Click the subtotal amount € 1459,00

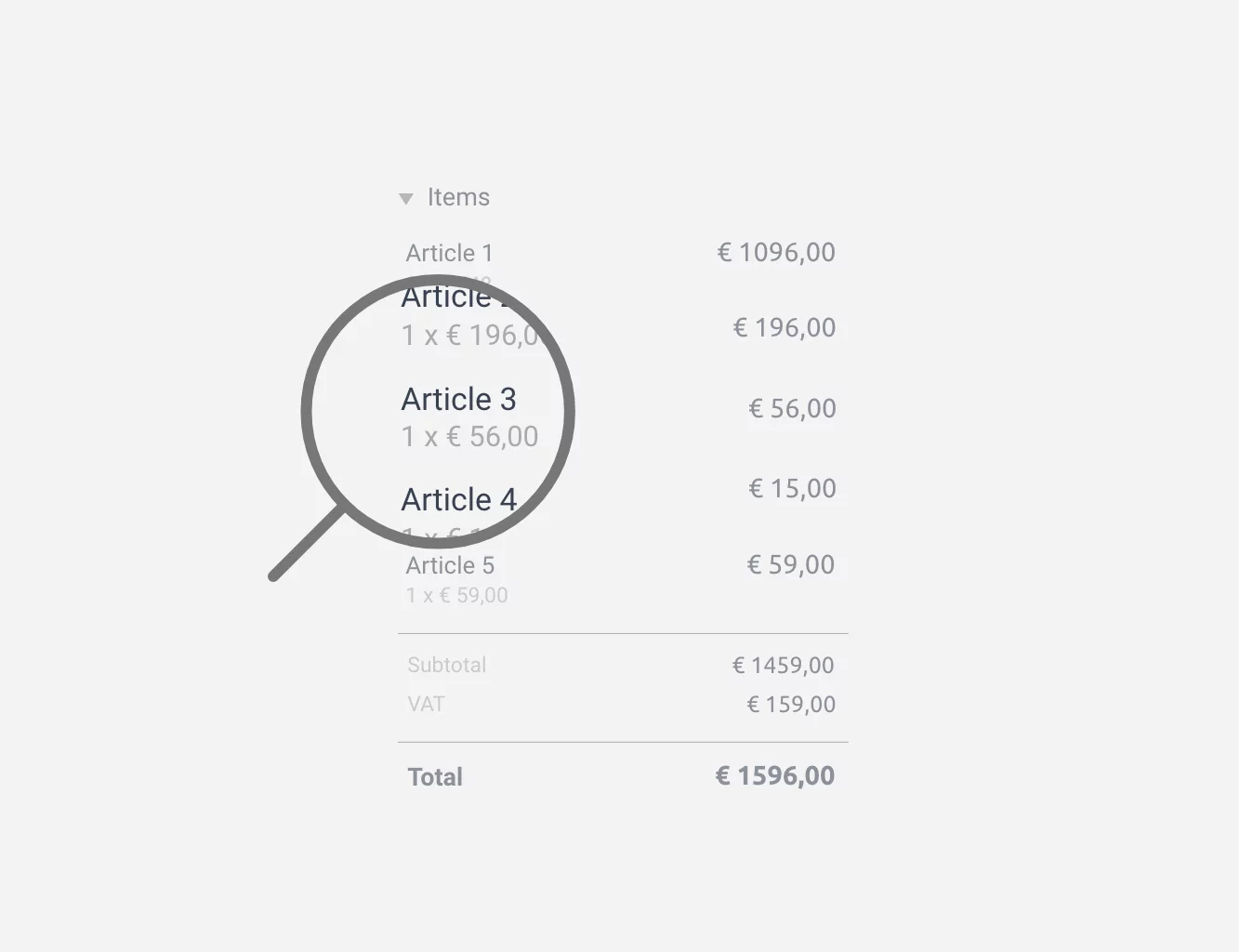(x=783, y=665)
